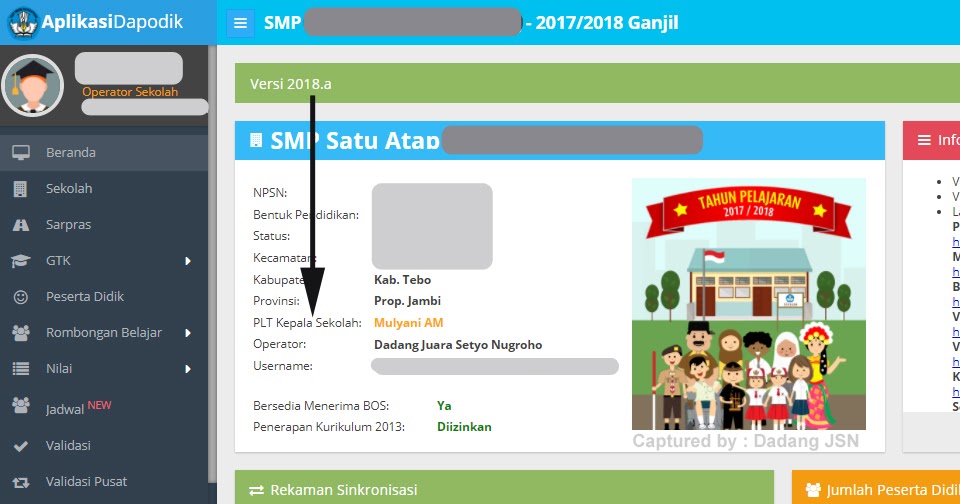Click the GTK graduation cap icon
960x504 pixels.
(21, 261)
